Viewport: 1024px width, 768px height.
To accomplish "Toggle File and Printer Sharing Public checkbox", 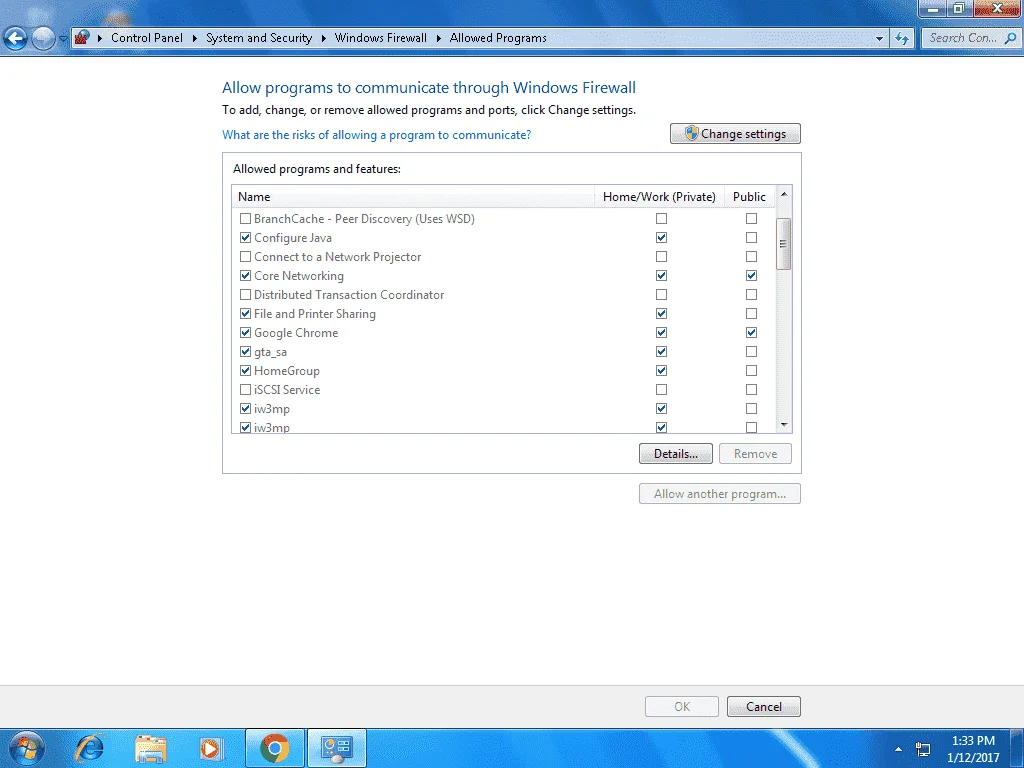I will pyautogui.click(x=752, y=313).
